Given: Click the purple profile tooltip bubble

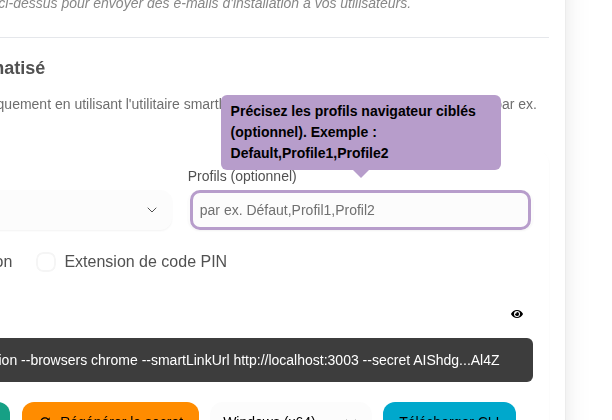Looking at the screenshot, I should [x=360, y=132].
